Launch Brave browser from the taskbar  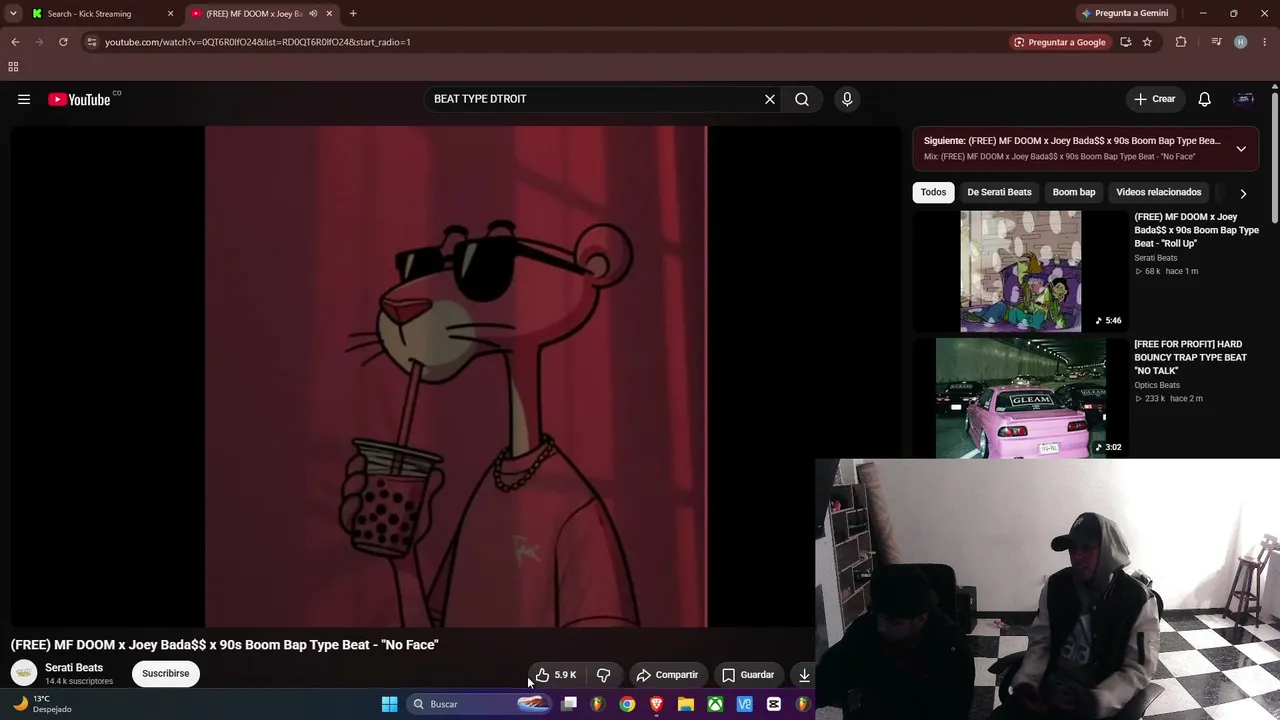[656, 704]
